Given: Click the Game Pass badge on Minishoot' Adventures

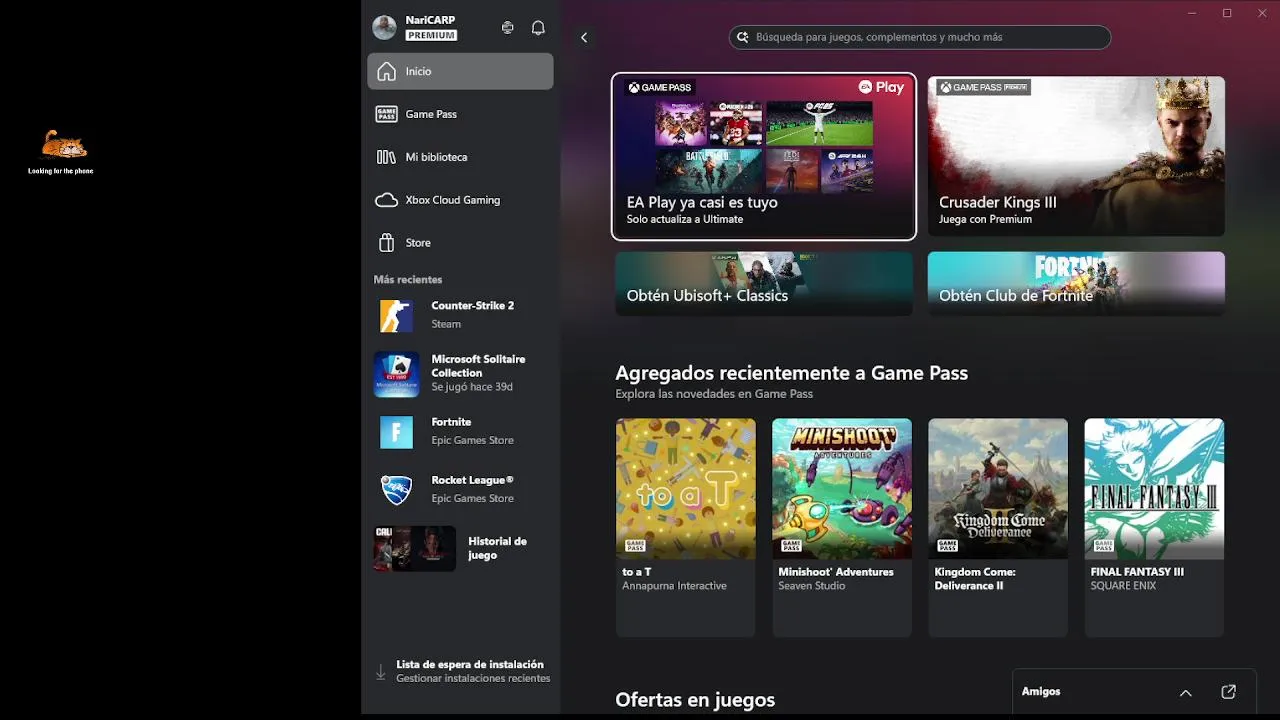Looking at the screenshot, I should [790, 546].
